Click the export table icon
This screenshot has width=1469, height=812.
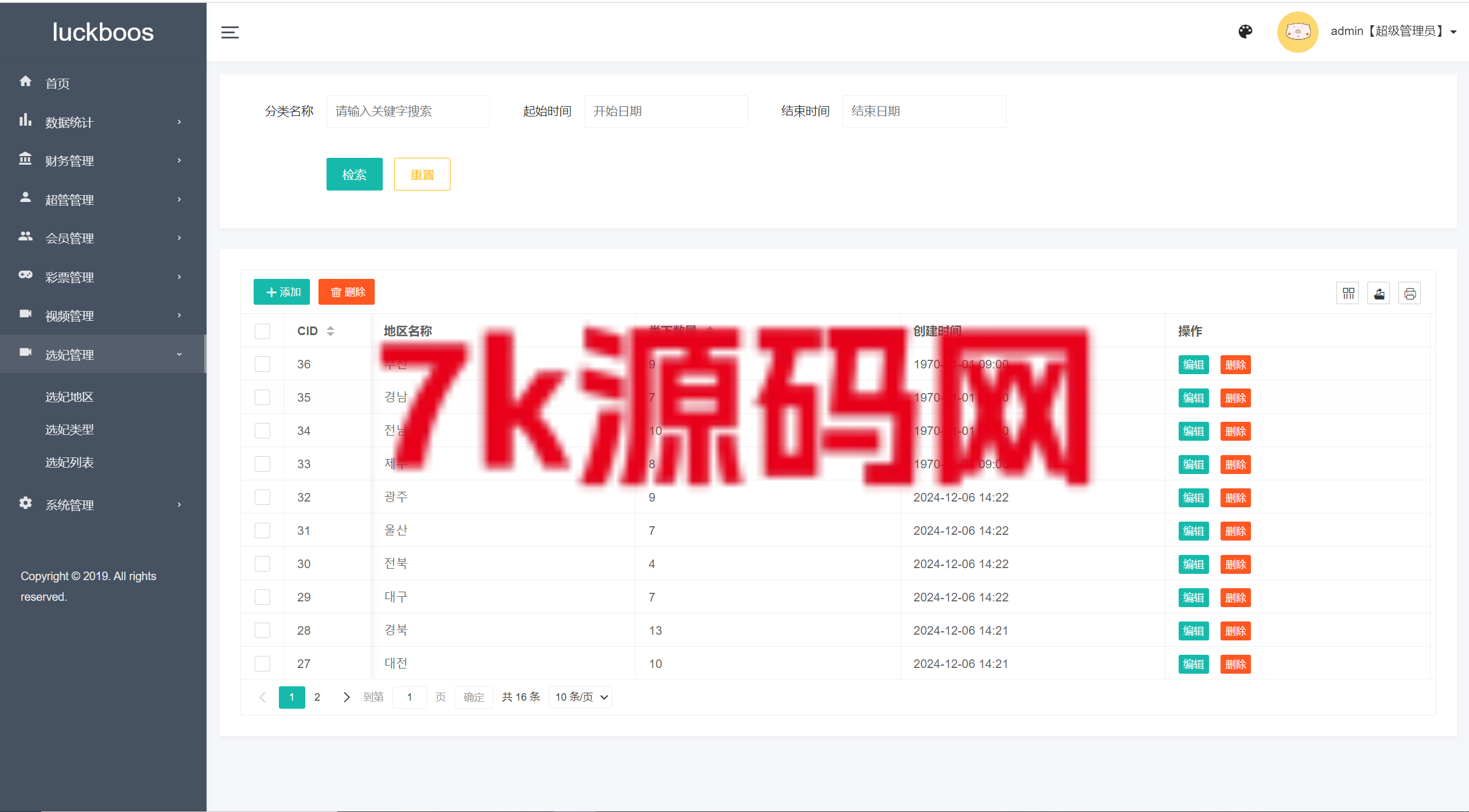click(x=1379, y=293)
